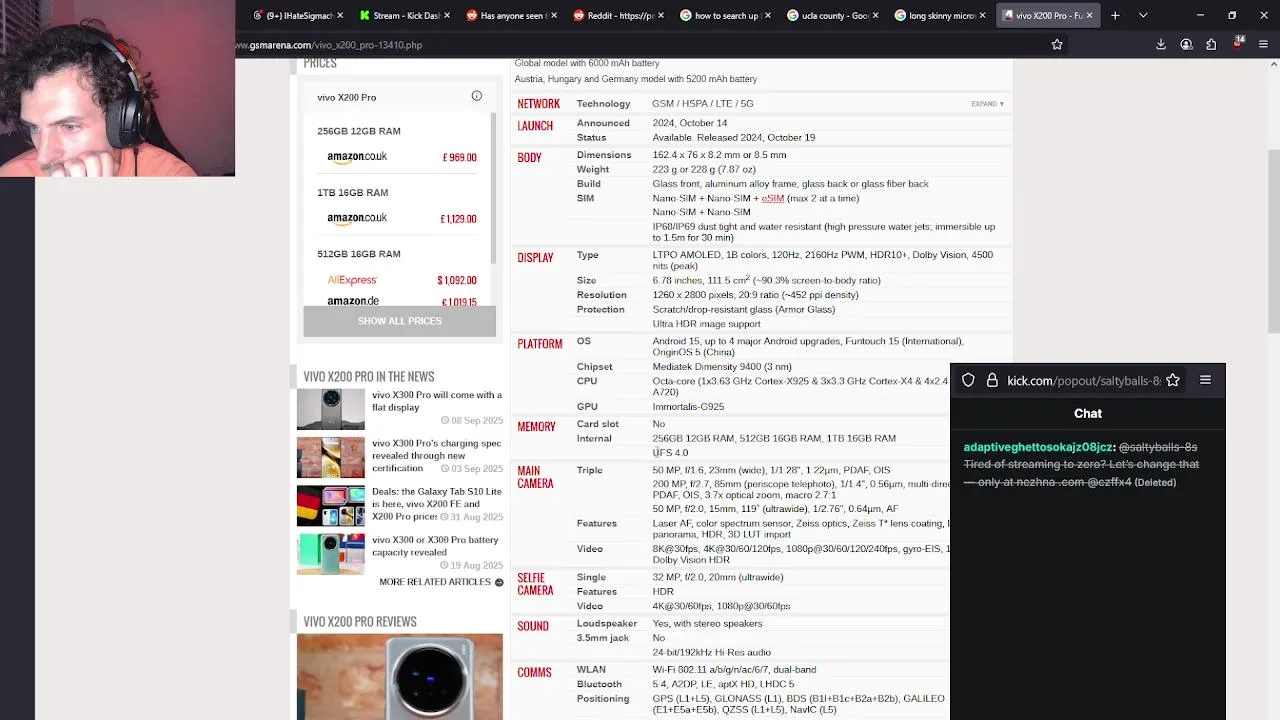Screen dimensions: 1280x720
Task: Click the 3.5mm jack label under SOUND
Action: click(x=603, y=638)
